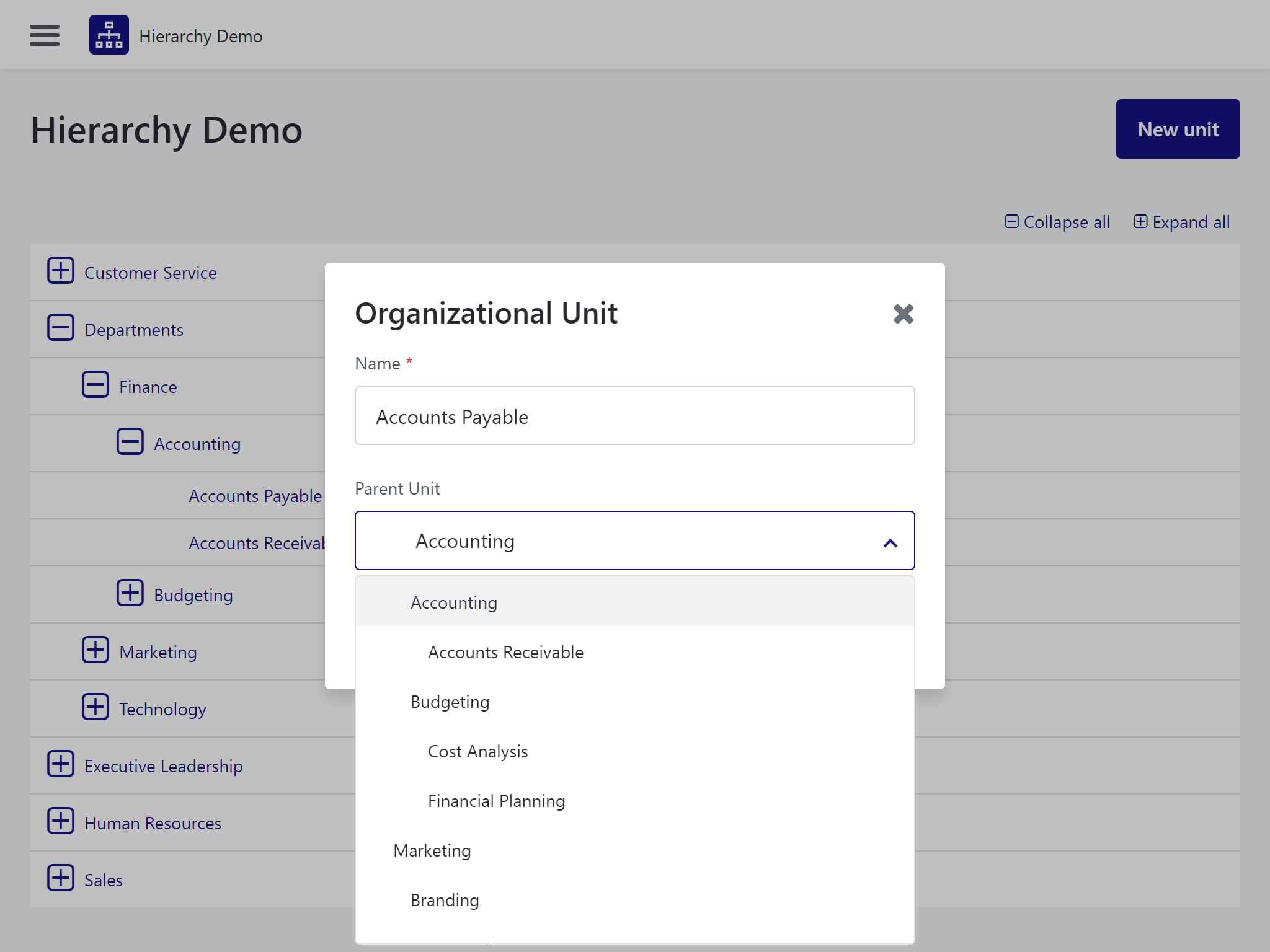Click the Hierarchy Demo logo icon
This screenshot has height=952, width=1270.
coord(109,35)
